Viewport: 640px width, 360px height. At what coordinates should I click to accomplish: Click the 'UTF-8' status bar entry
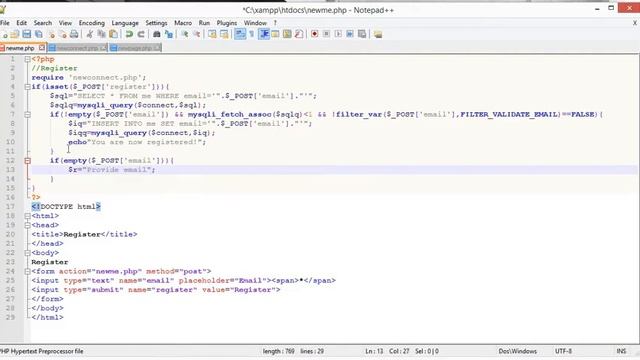(x=563, y=351)
